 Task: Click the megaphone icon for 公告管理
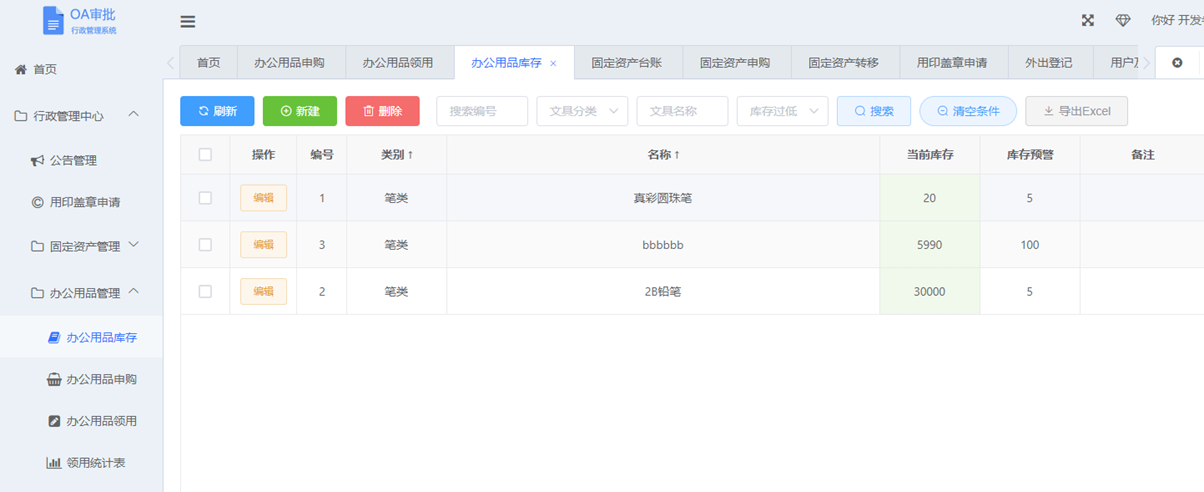[x=37, y=160]
